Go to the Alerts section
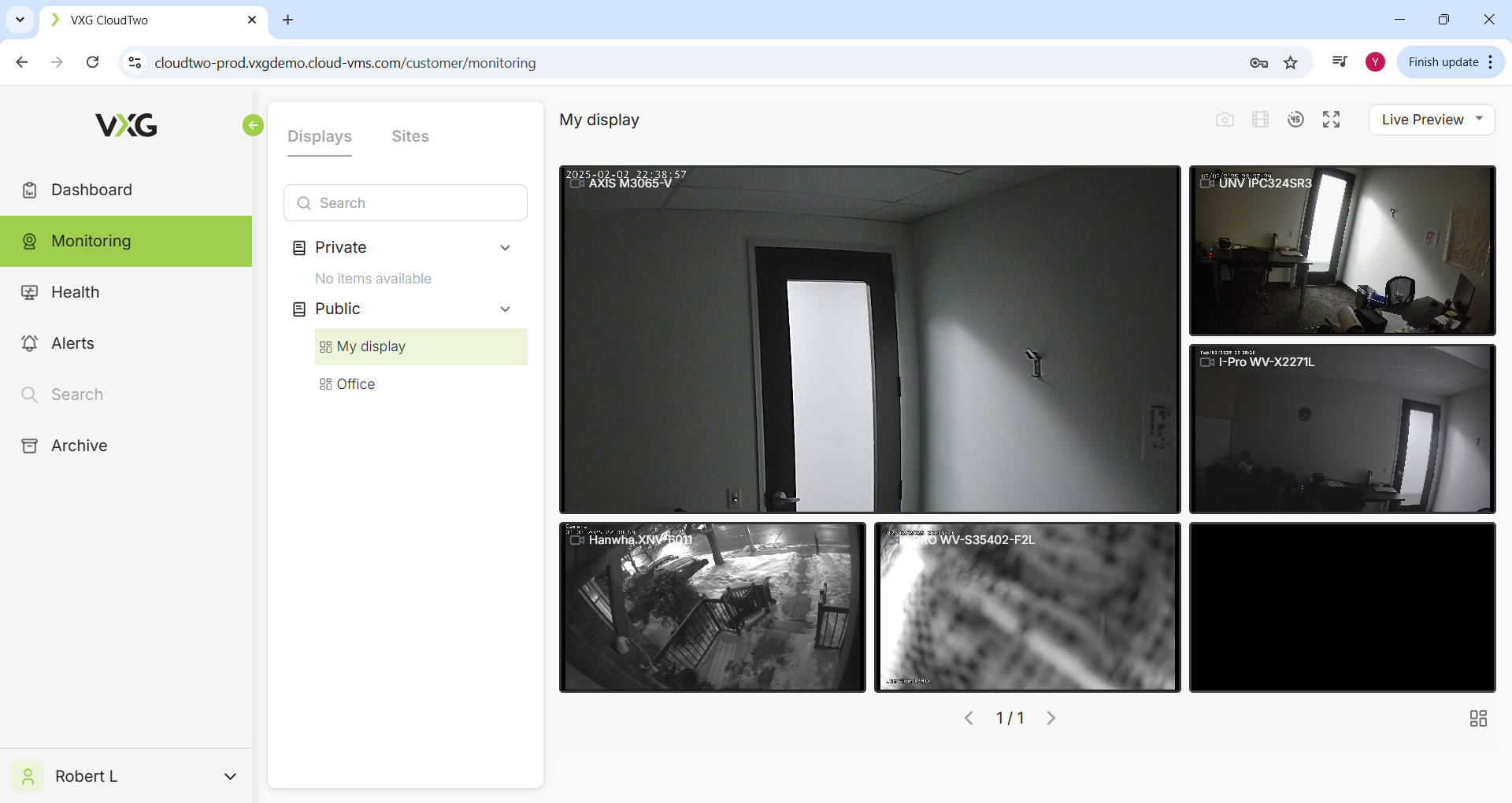The image size is (1512, 803). pos(72,343)
